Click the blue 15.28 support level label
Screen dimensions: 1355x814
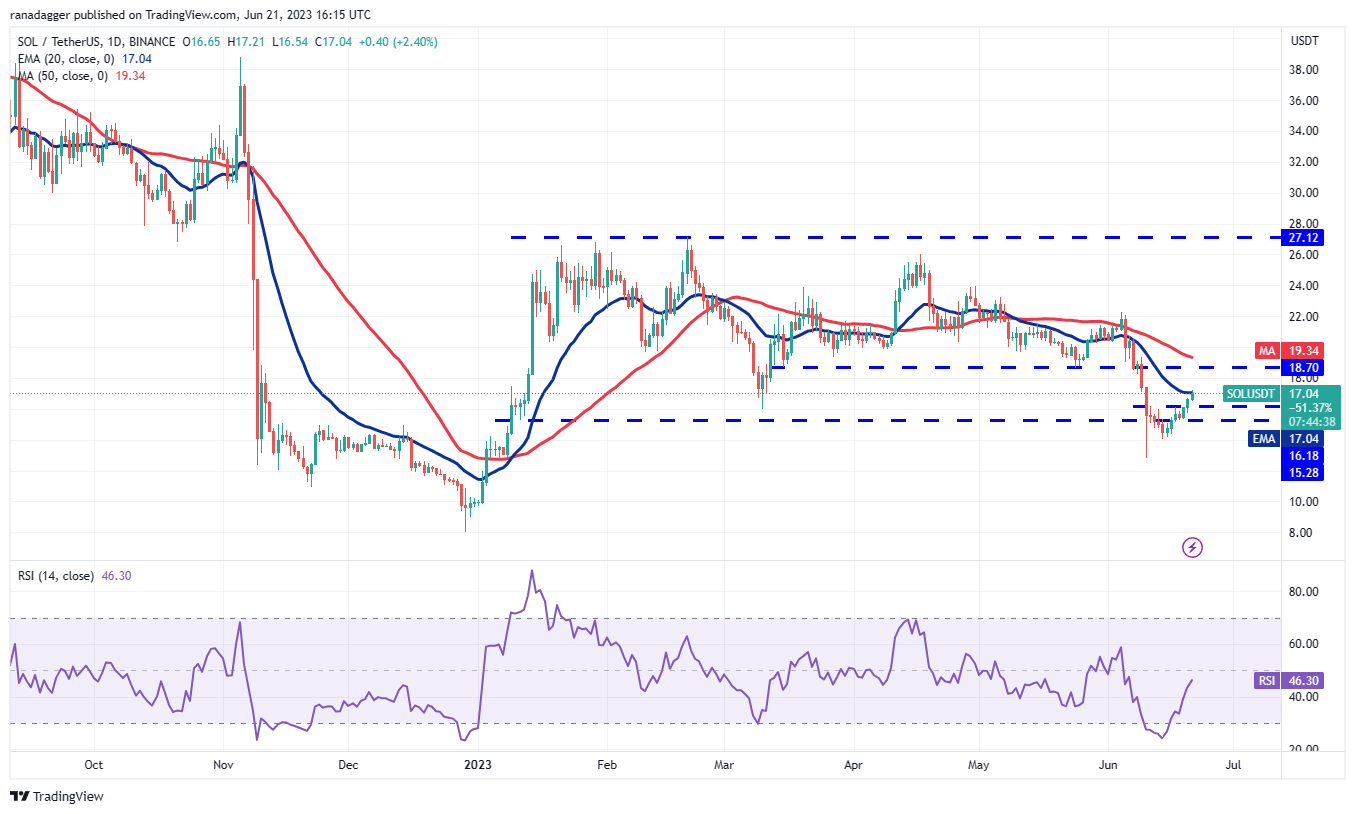(1303, 472)
